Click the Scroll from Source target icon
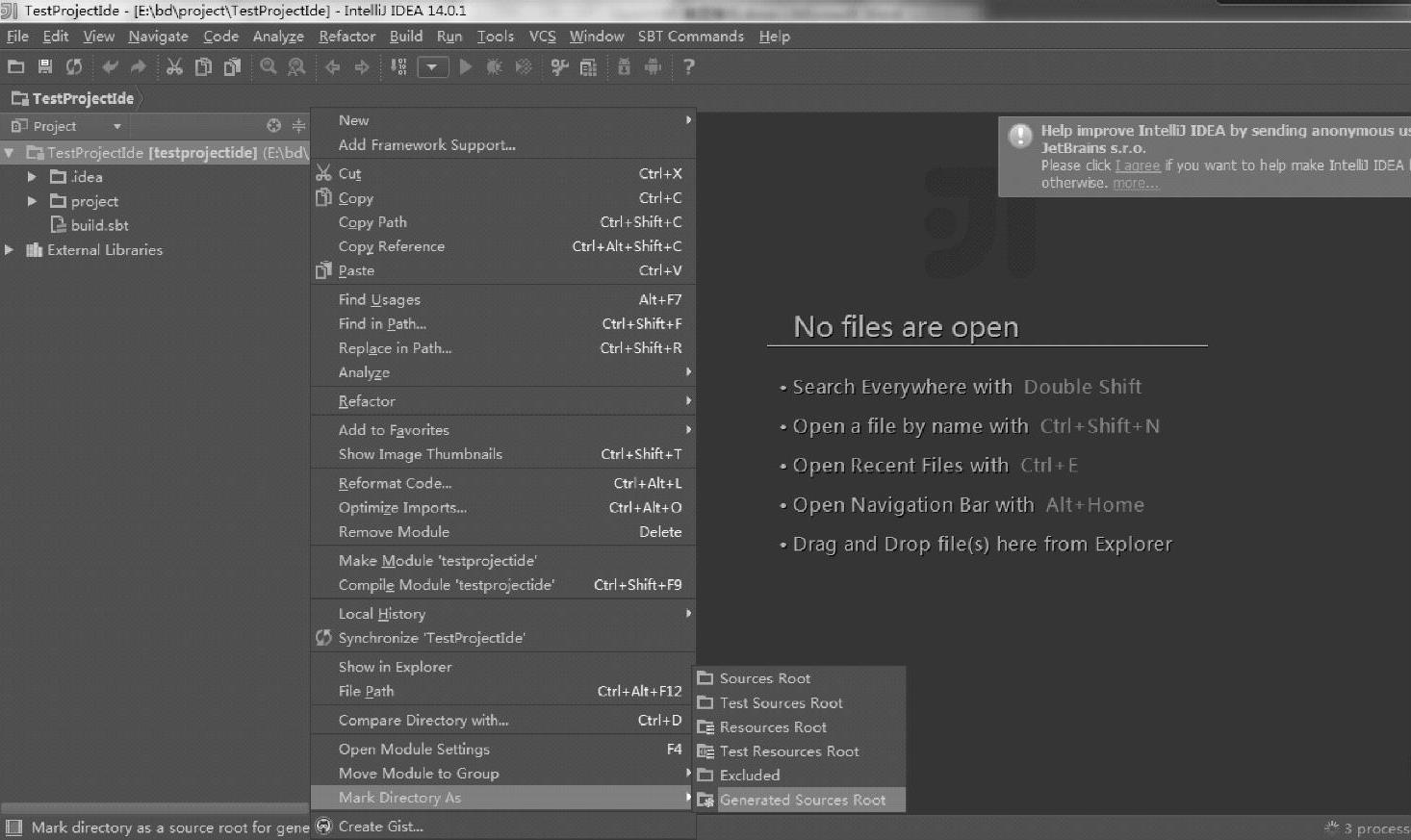 (x=274, y=126)
